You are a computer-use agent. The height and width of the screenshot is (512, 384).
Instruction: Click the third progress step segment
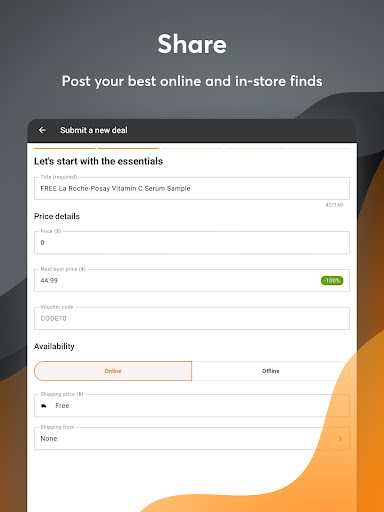tap(192, 148)
